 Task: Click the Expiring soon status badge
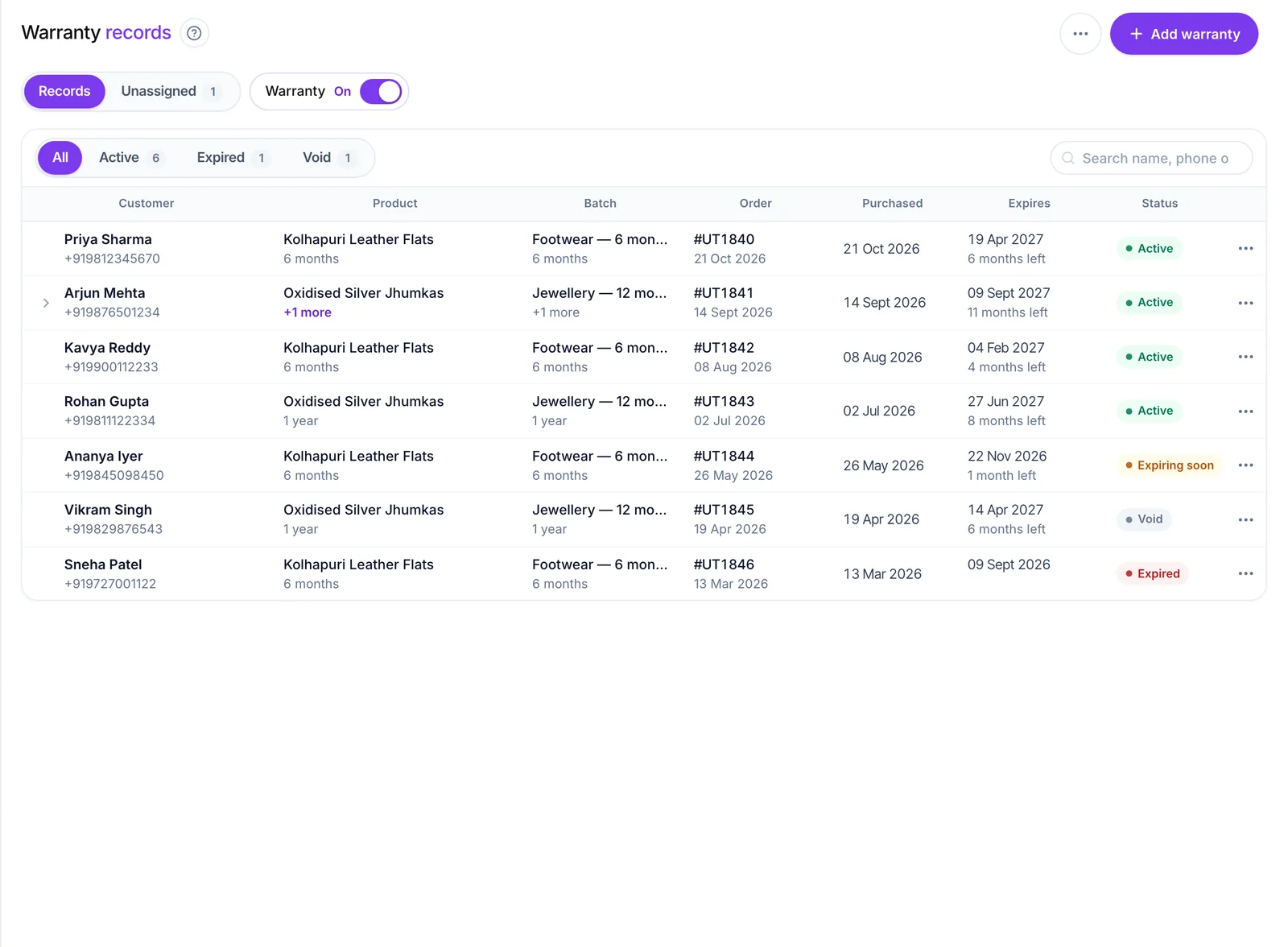pyautogui.click(x=1169, y=465)
